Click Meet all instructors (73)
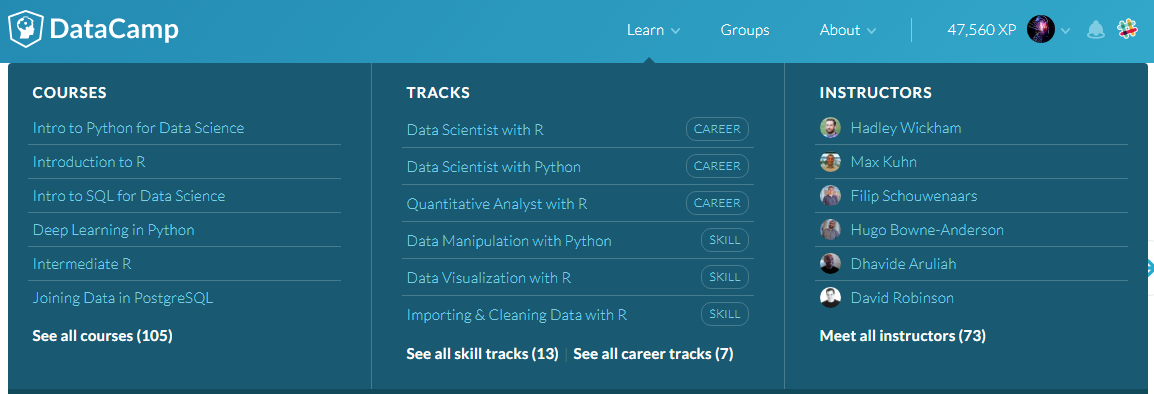Viewport: 1154px width, 394px height. point(902,336)
